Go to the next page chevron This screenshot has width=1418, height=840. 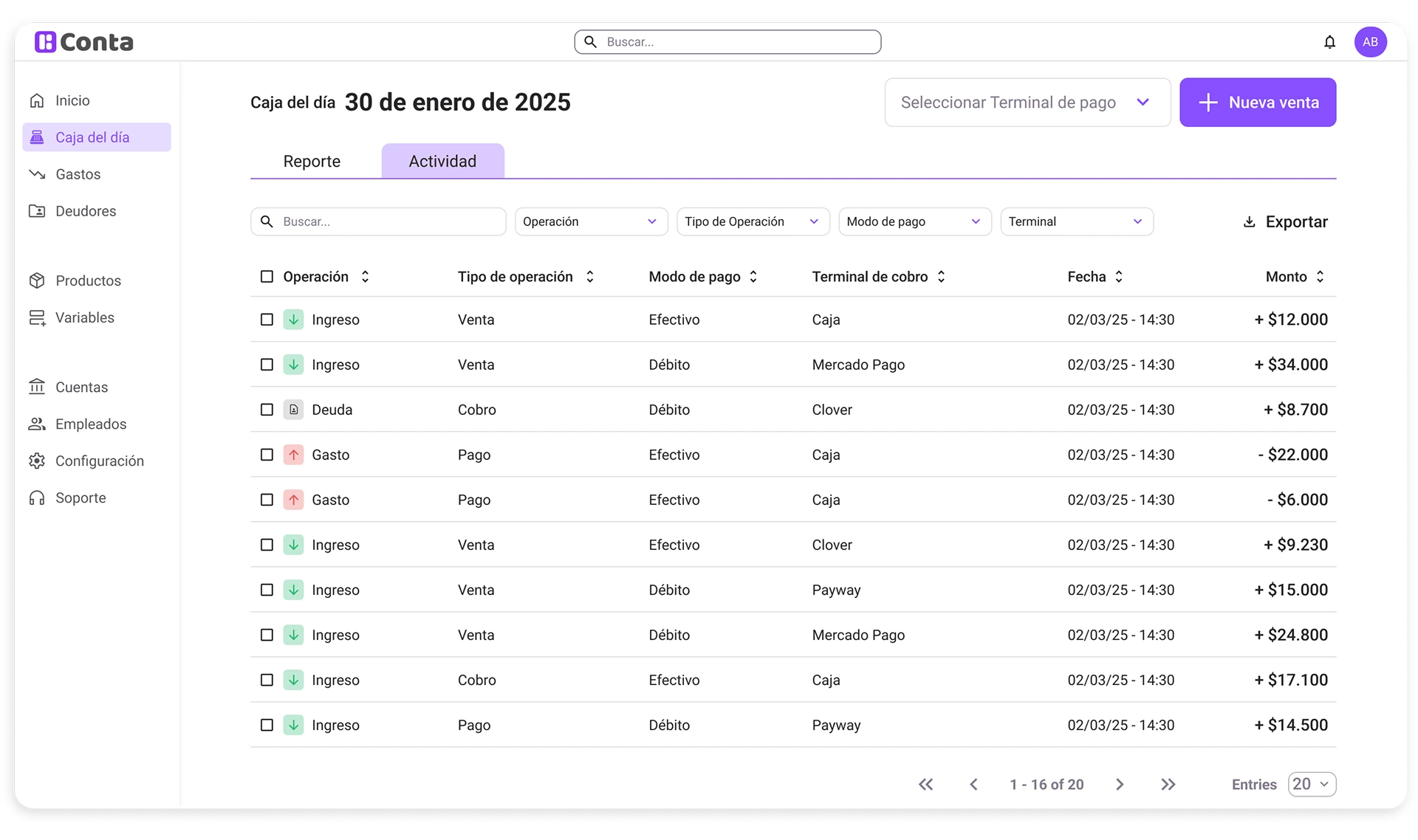coord(1120,785)
